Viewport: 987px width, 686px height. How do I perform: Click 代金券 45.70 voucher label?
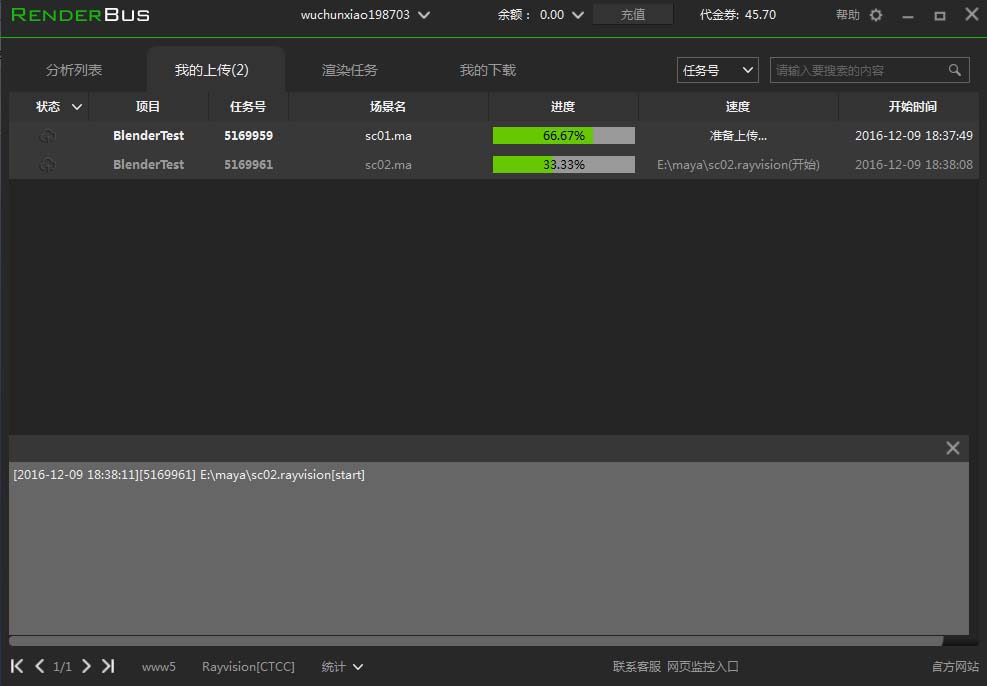coord(738,14)
